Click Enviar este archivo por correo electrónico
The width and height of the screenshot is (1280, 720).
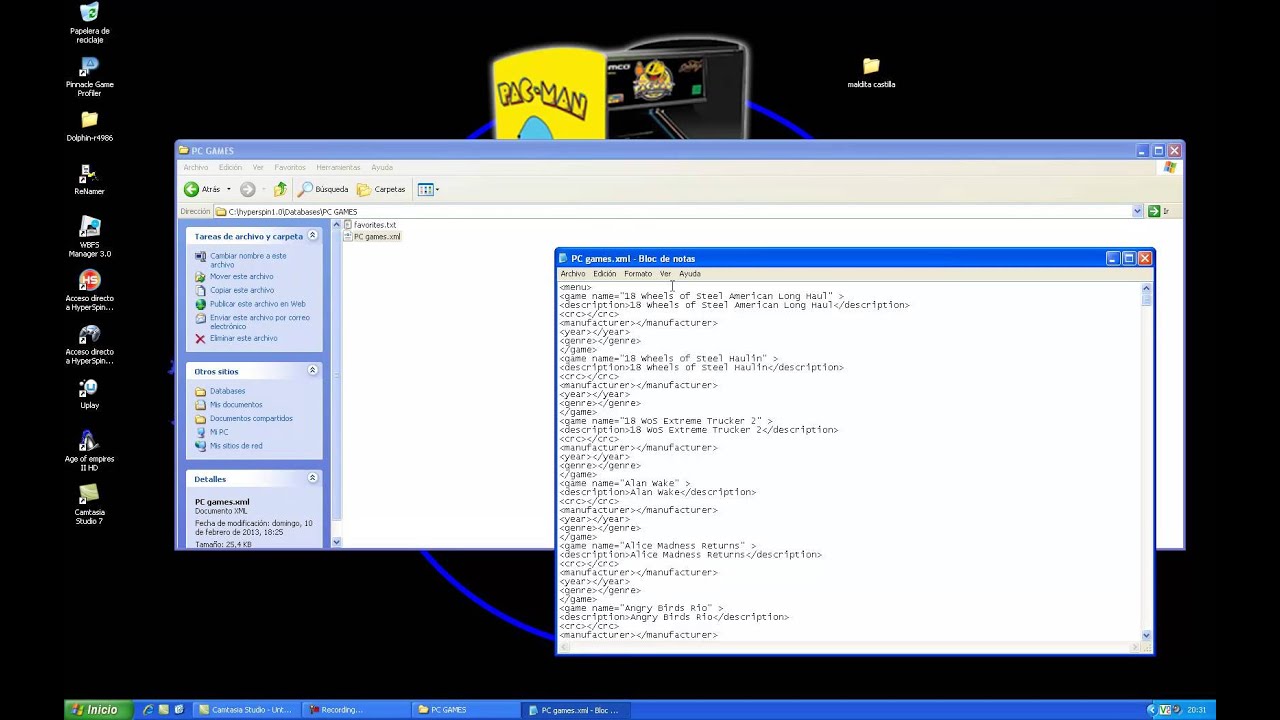[x=259, y=322]
